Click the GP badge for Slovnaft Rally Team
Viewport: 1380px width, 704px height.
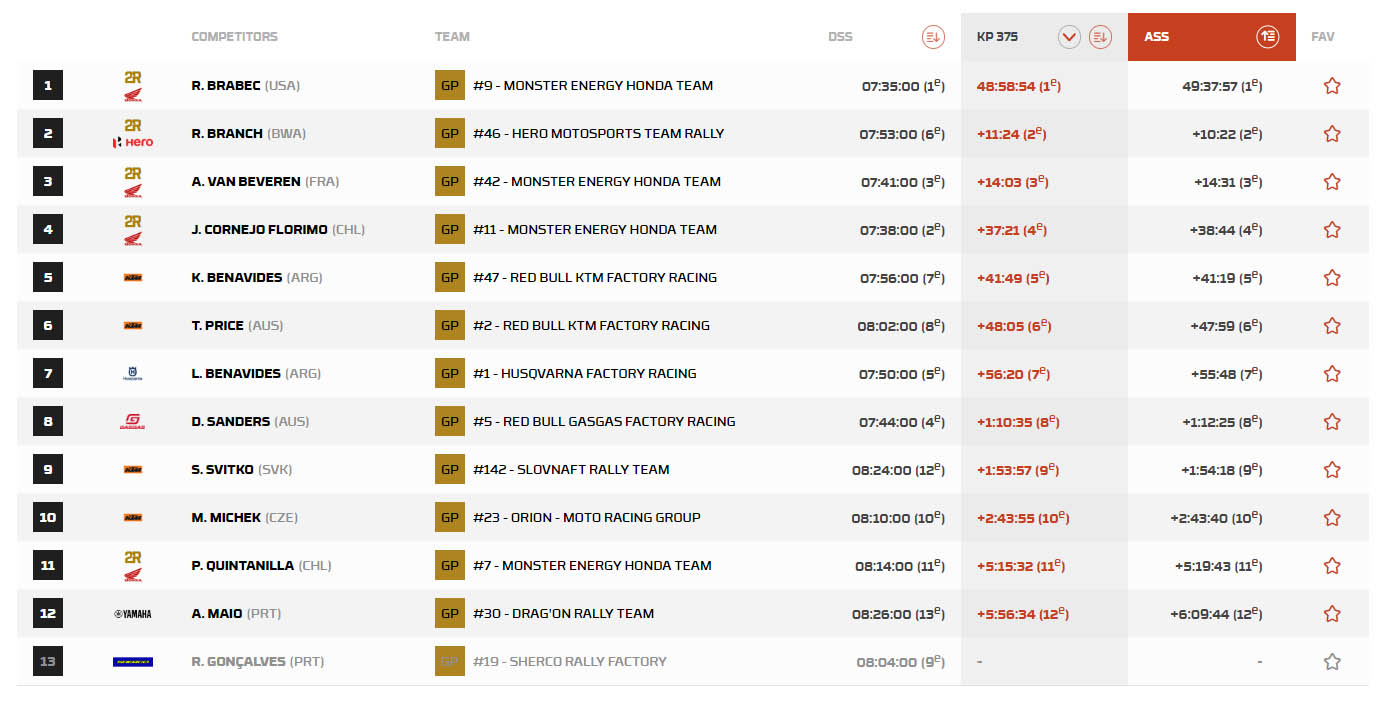[x=450, y=470]
